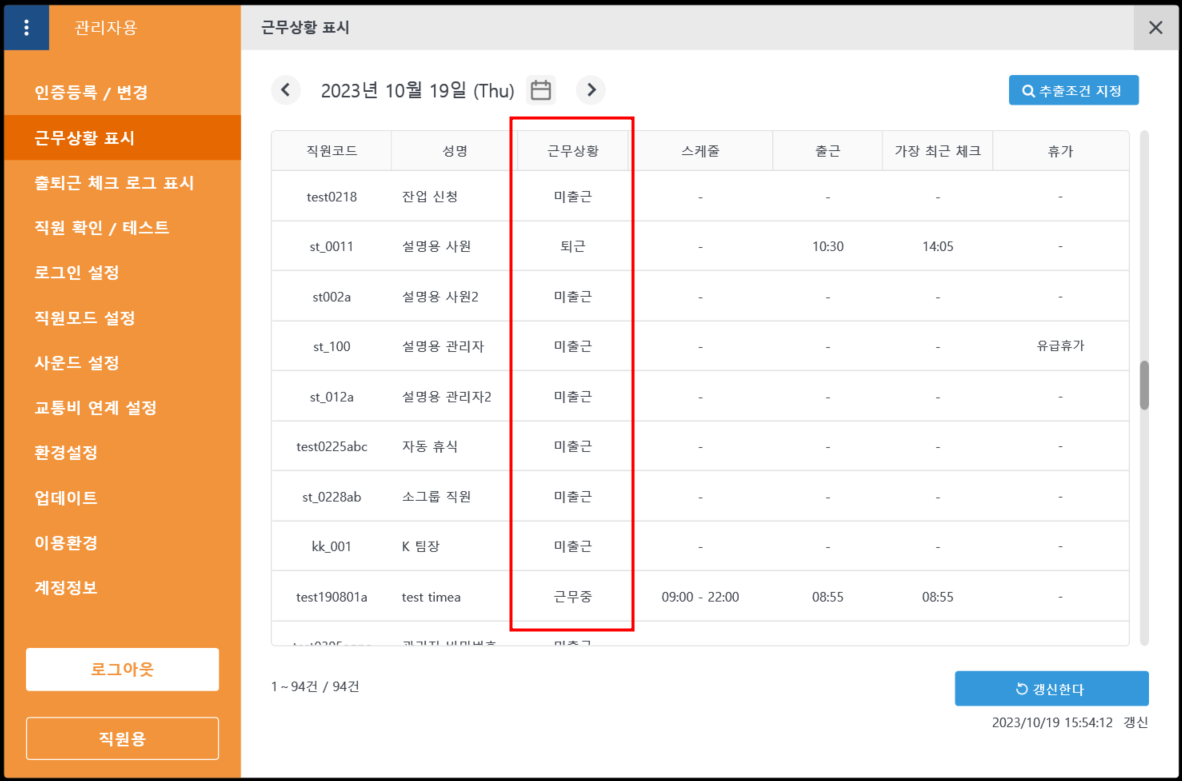Open 환경설정 in sidebar

point(66,453)
